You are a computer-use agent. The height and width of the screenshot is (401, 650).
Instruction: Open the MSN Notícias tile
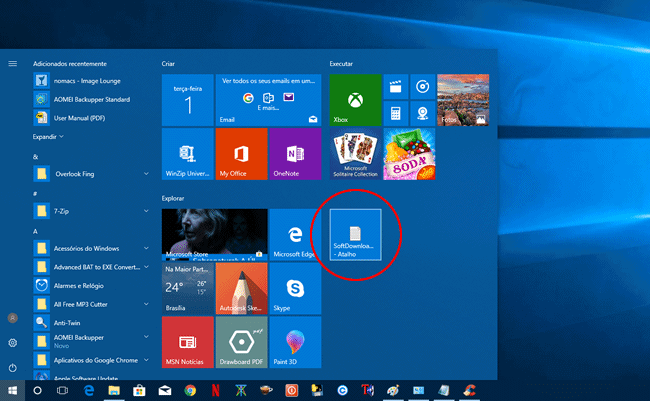coord(187,342)
